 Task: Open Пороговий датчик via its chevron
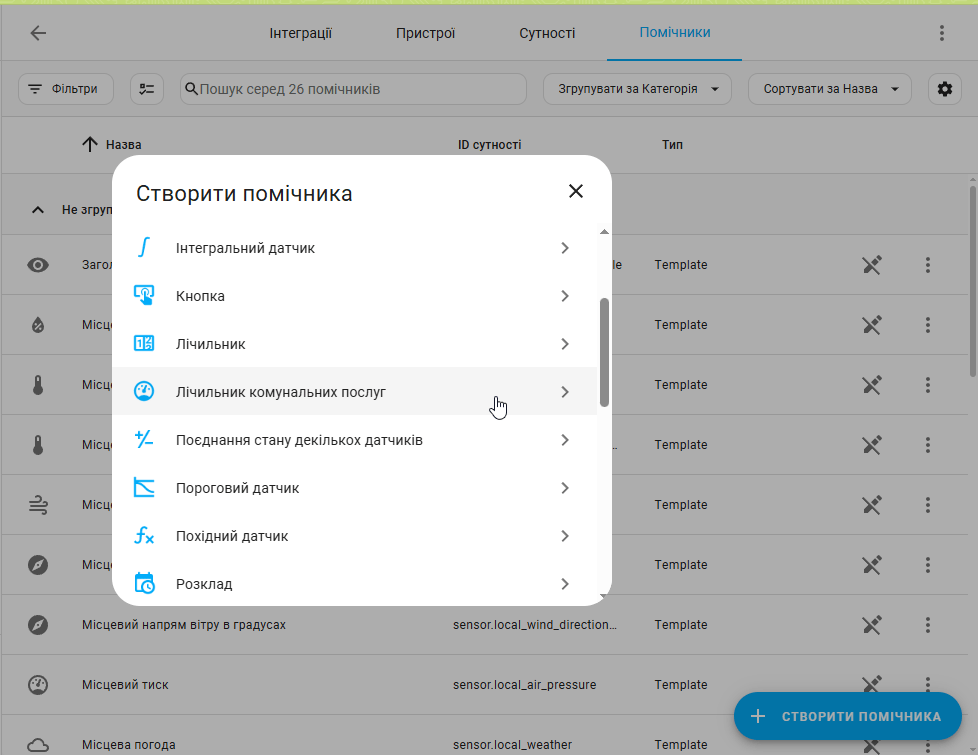(x=564, y=488)
